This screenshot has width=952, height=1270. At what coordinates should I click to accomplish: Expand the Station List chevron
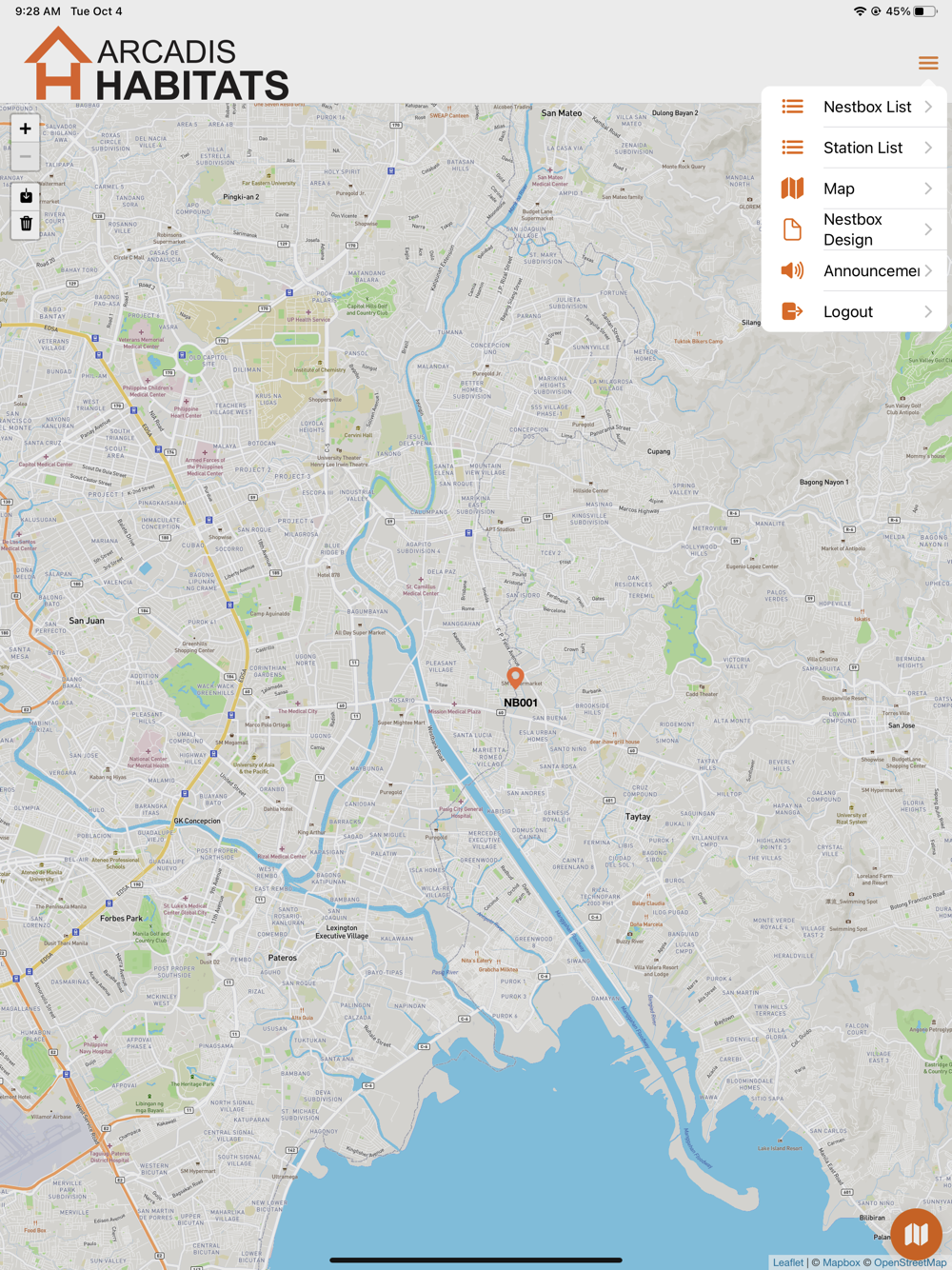point(928,148)
